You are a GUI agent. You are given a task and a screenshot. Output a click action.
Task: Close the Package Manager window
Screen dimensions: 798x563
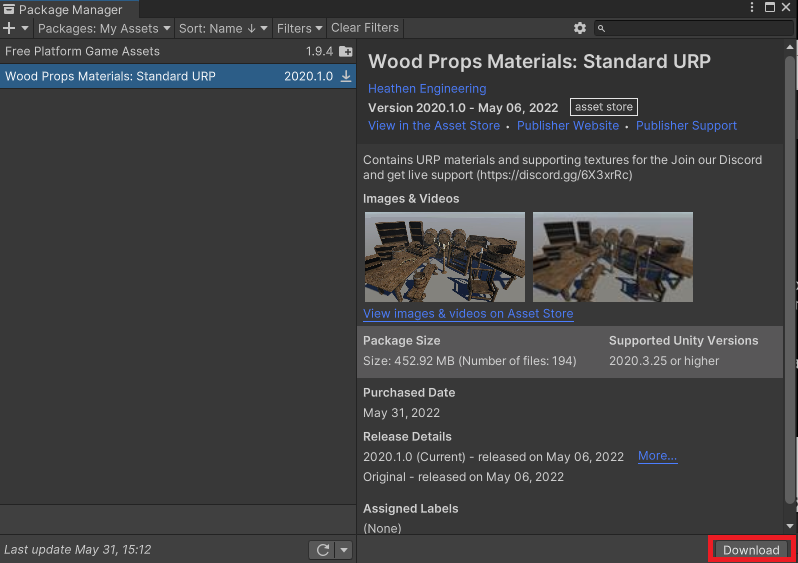pos(786,7)
